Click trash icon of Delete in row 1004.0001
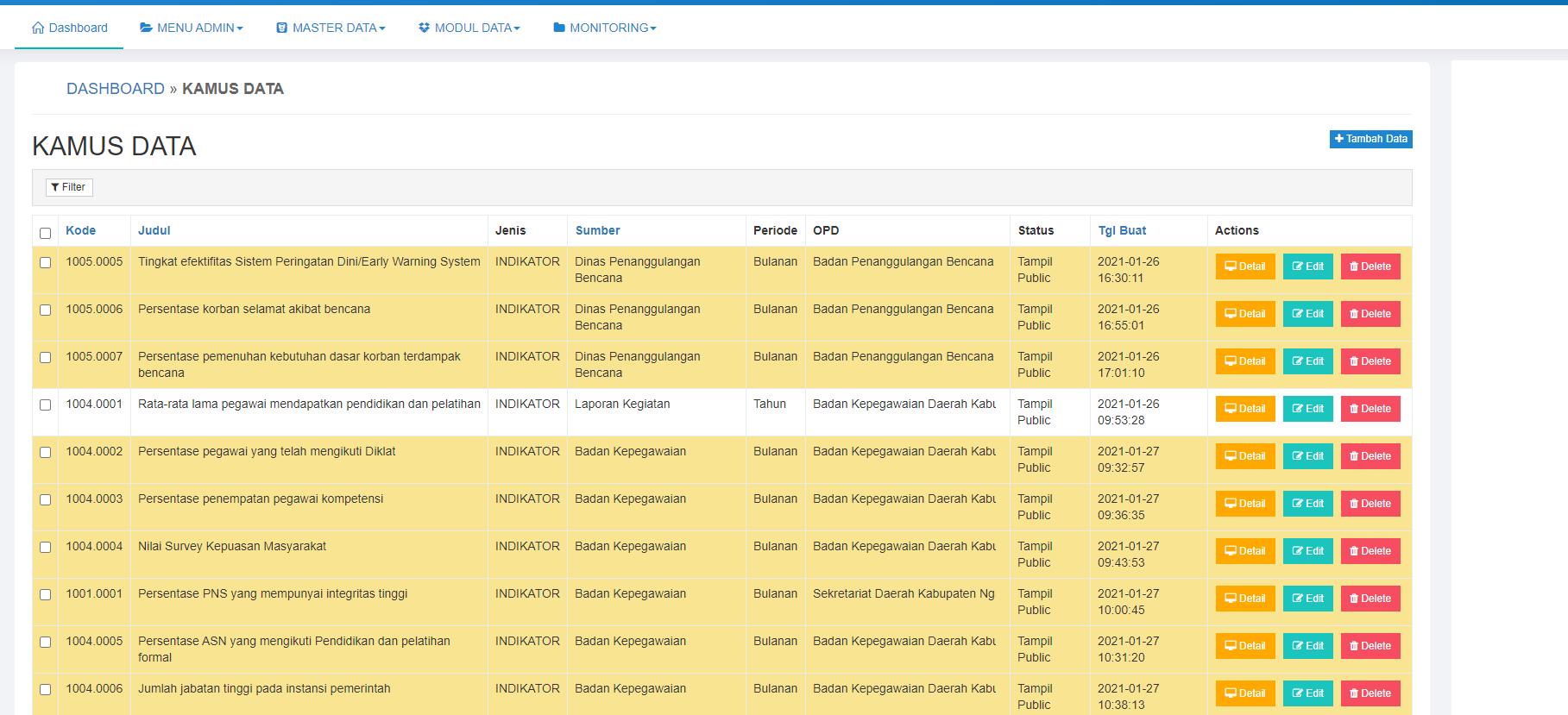Viewport: 1568px width, 715px height. [1354, 409]
